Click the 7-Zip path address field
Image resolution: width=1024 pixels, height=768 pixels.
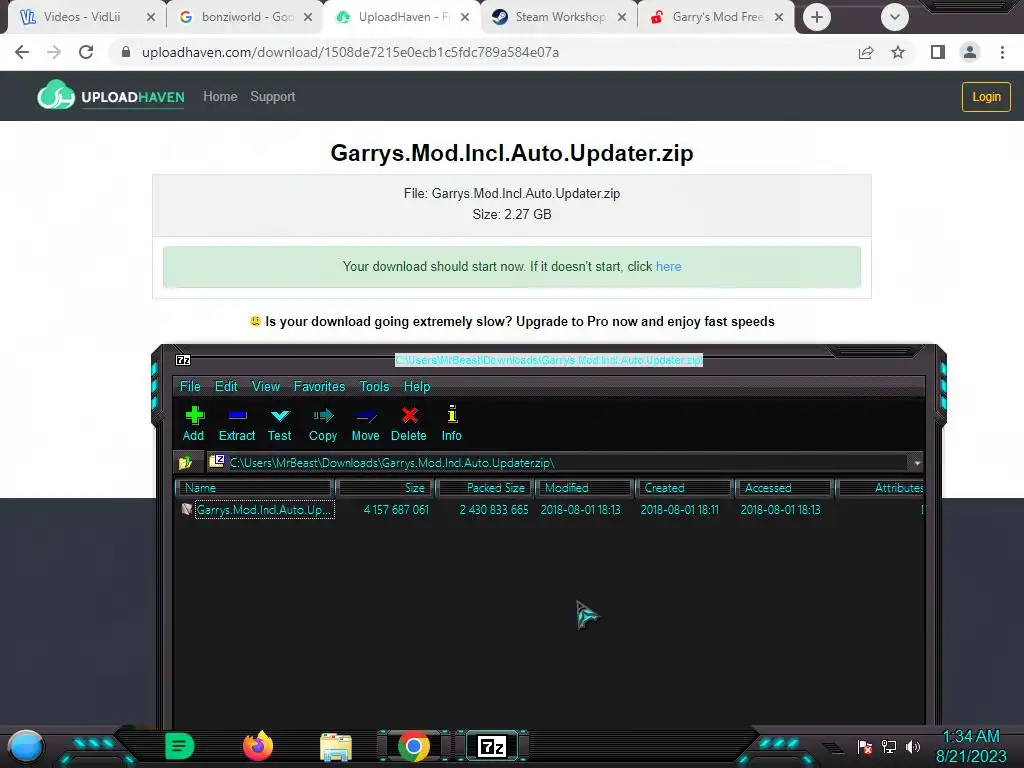558,463
